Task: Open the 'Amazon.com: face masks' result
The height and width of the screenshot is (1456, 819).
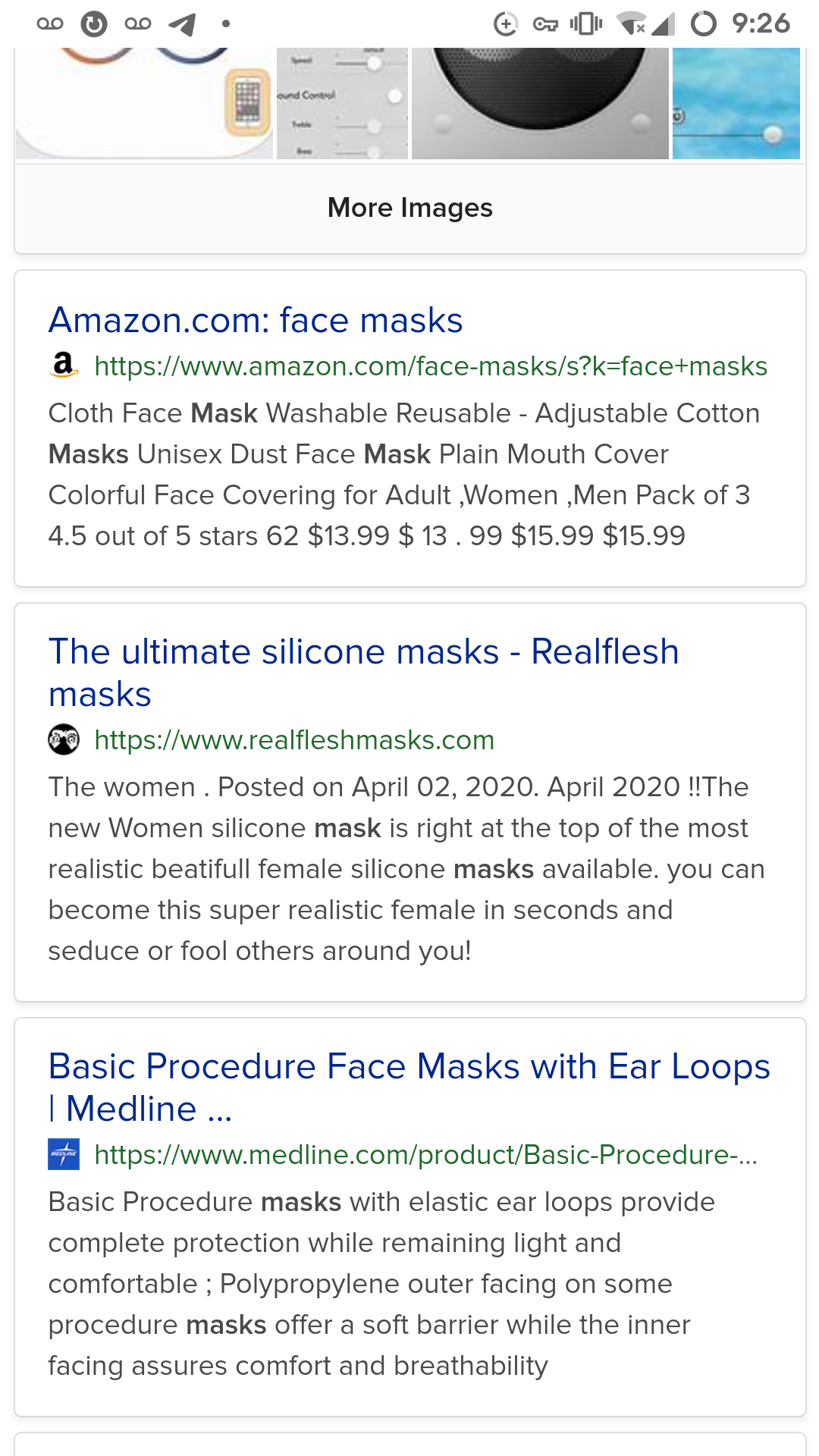Action: 256,320
